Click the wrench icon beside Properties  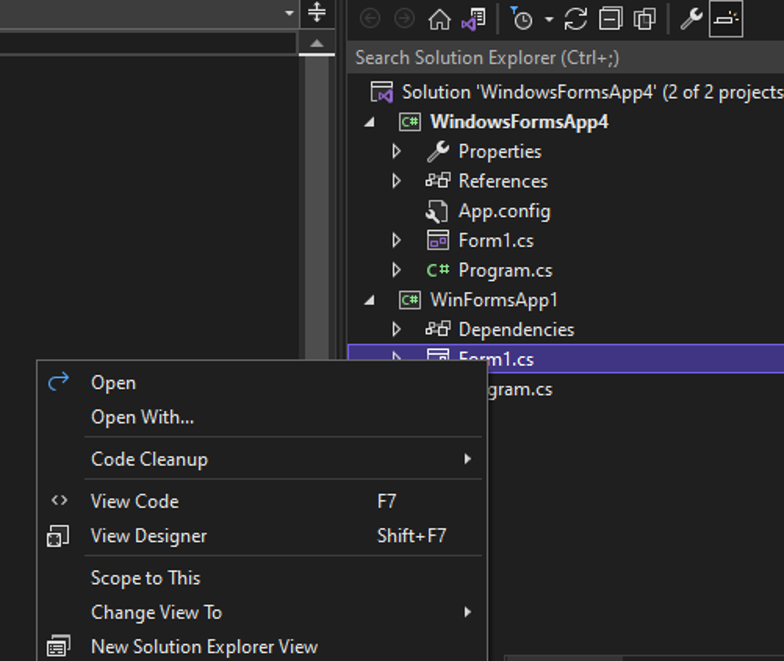(x=438, y=151)
